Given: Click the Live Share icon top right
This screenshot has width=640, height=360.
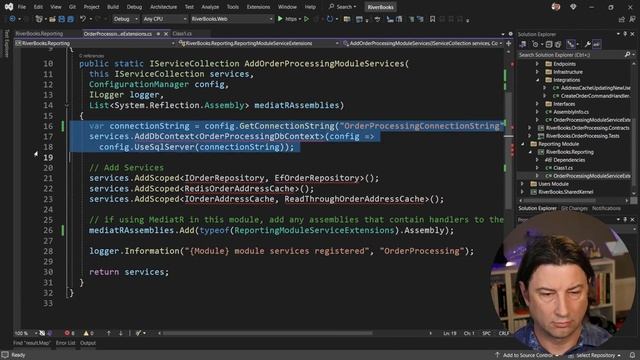Looking at the screenshot, I should point(622,19).
